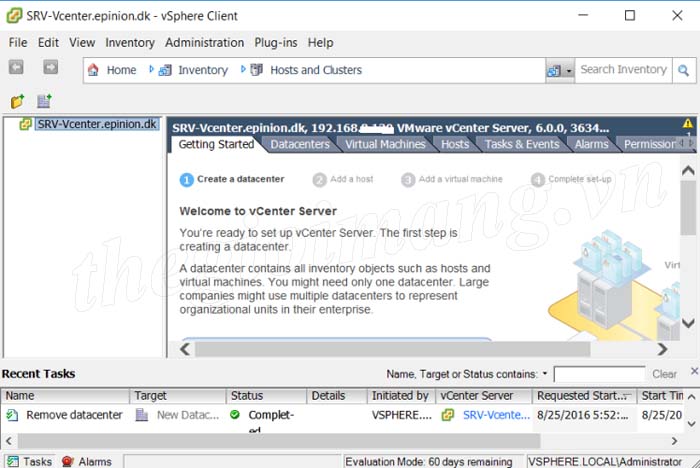700x468 pixels.
Task: Click the Tasks icon in status bar
Action: coord(13,461)
